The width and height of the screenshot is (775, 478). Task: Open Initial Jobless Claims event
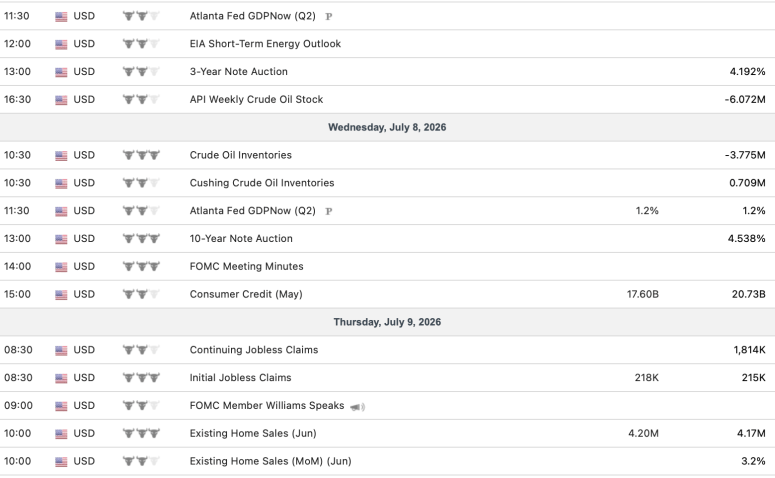(241, 378)
